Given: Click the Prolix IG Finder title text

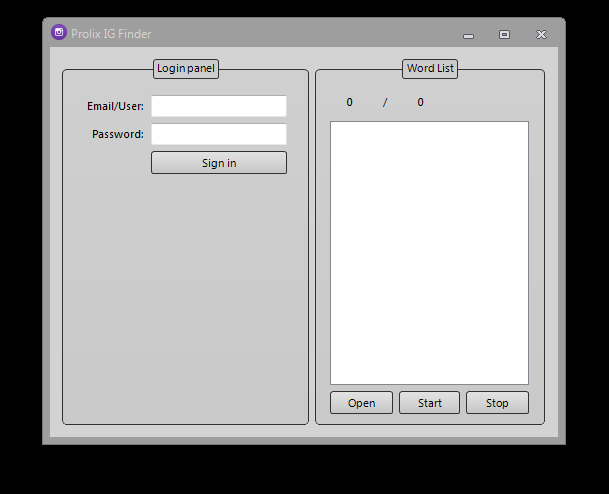Looking at the screenshot, I should (111, 34).
